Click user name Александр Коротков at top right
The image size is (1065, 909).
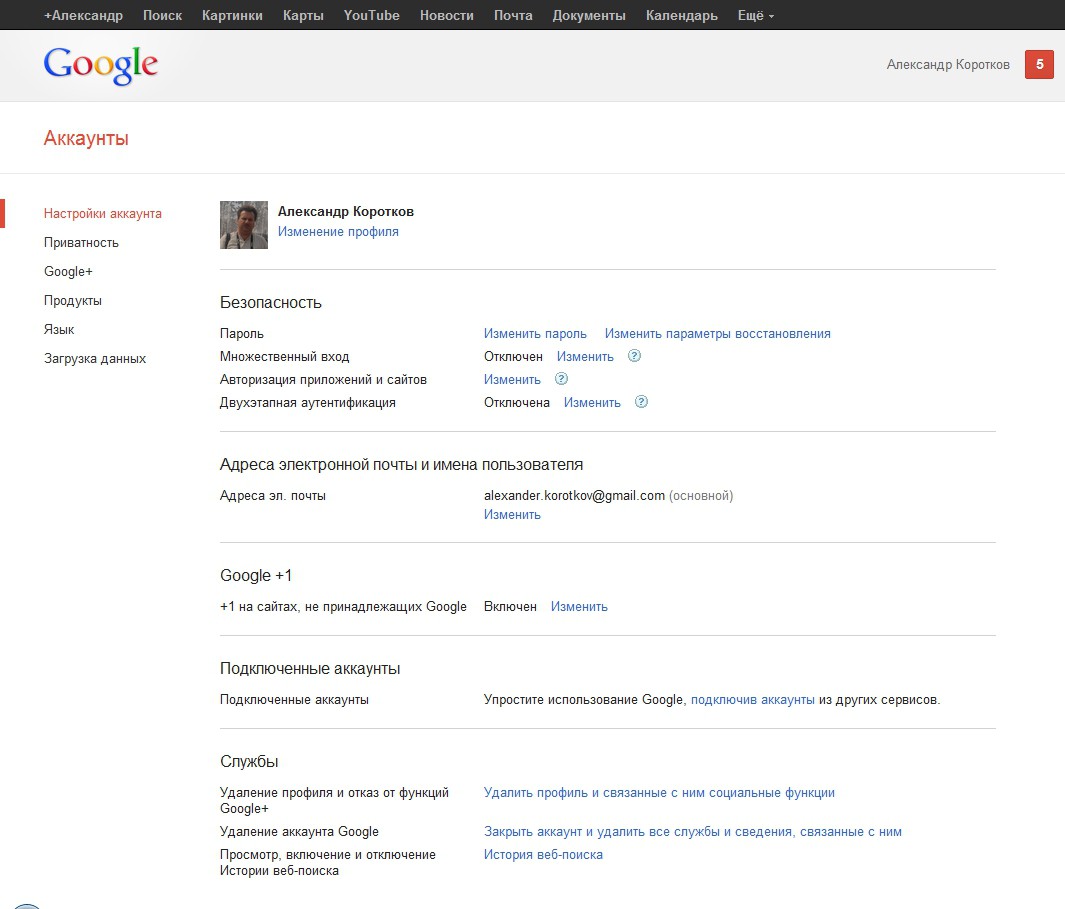point(948,65)
